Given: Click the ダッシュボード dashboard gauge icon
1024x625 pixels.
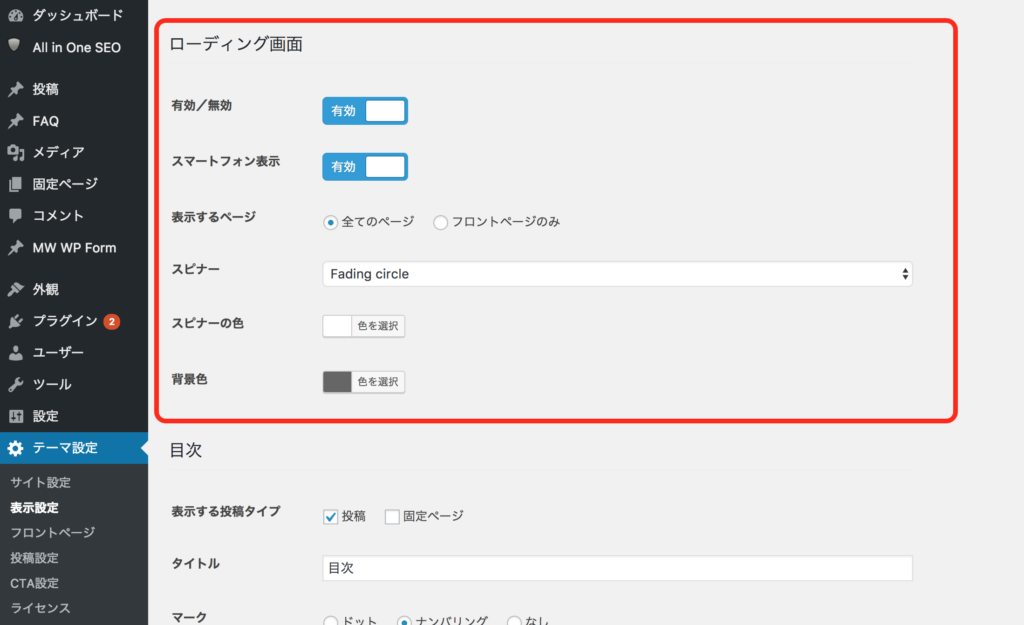Looking at the screenshot, I should (15, 15).
